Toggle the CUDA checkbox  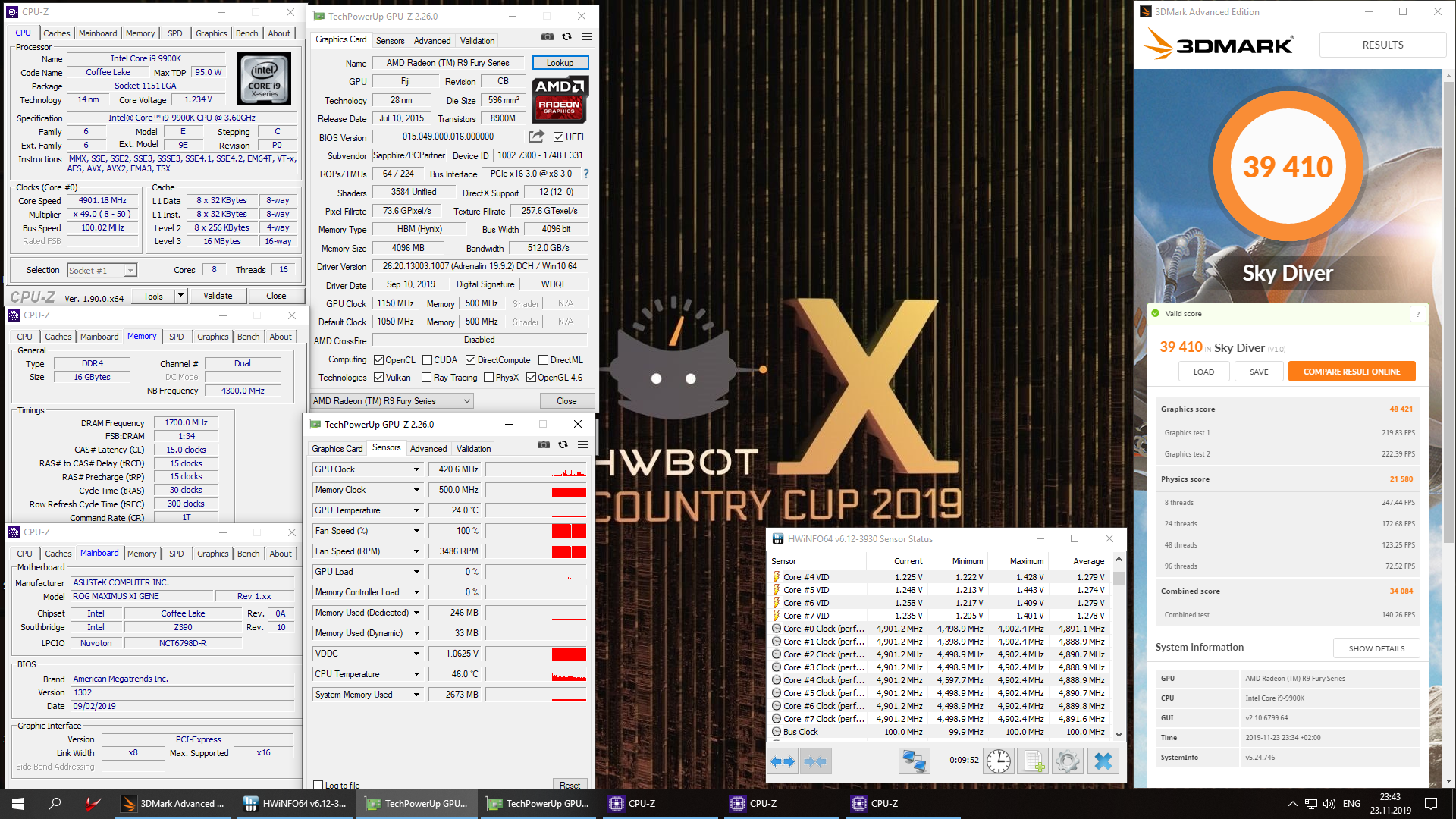click(427, 360)
